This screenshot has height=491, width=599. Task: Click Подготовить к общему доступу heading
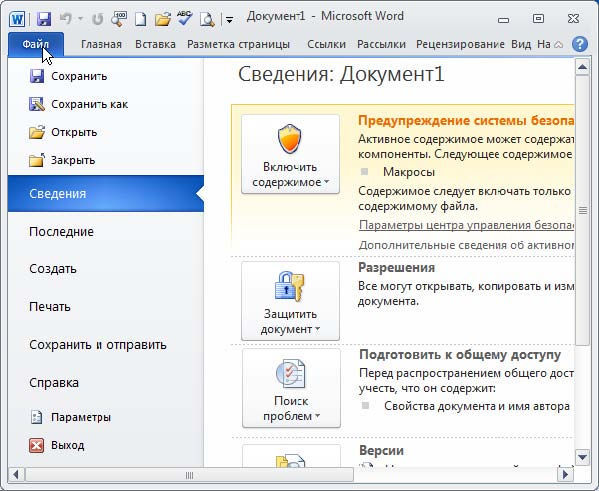(460, 355)
